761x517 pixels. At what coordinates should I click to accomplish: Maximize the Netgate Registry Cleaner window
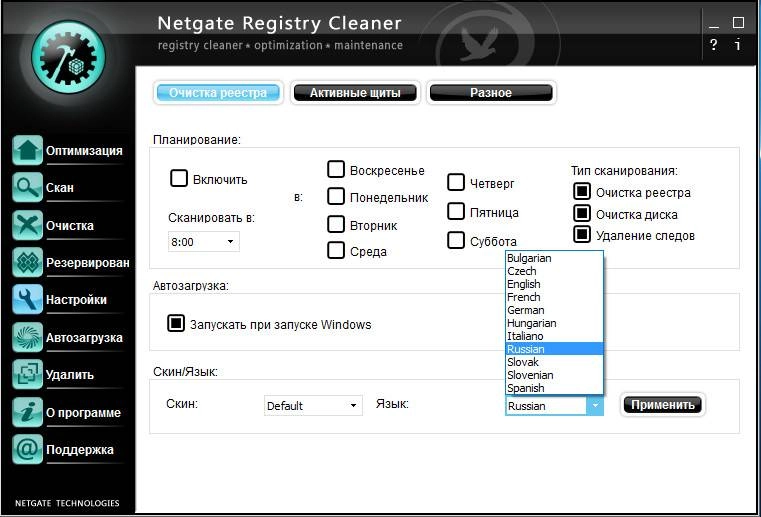pos(738,22)
